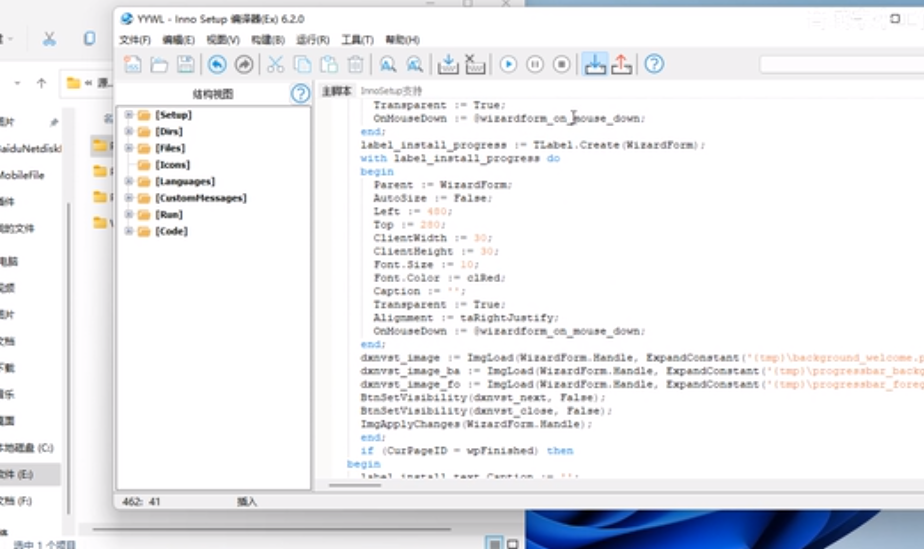Open the 构建(B) menu
924x549 pixels.
pos(267,40)
